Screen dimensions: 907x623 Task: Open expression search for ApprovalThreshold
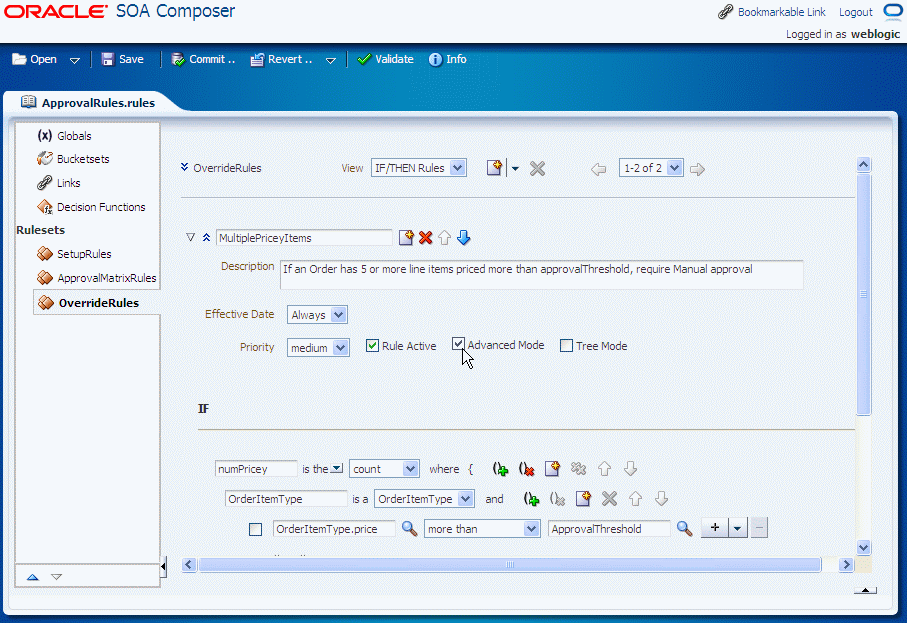coord(684,529)
